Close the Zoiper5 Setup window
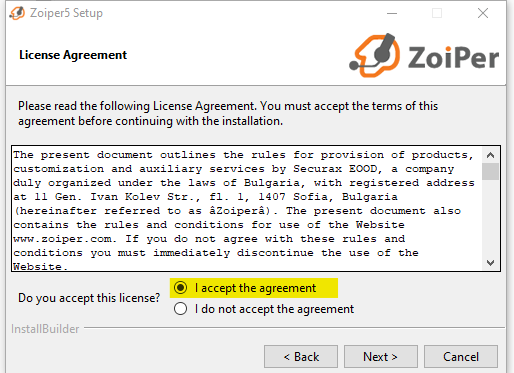Viewport: 514px width, 373px height. [483, 13]
